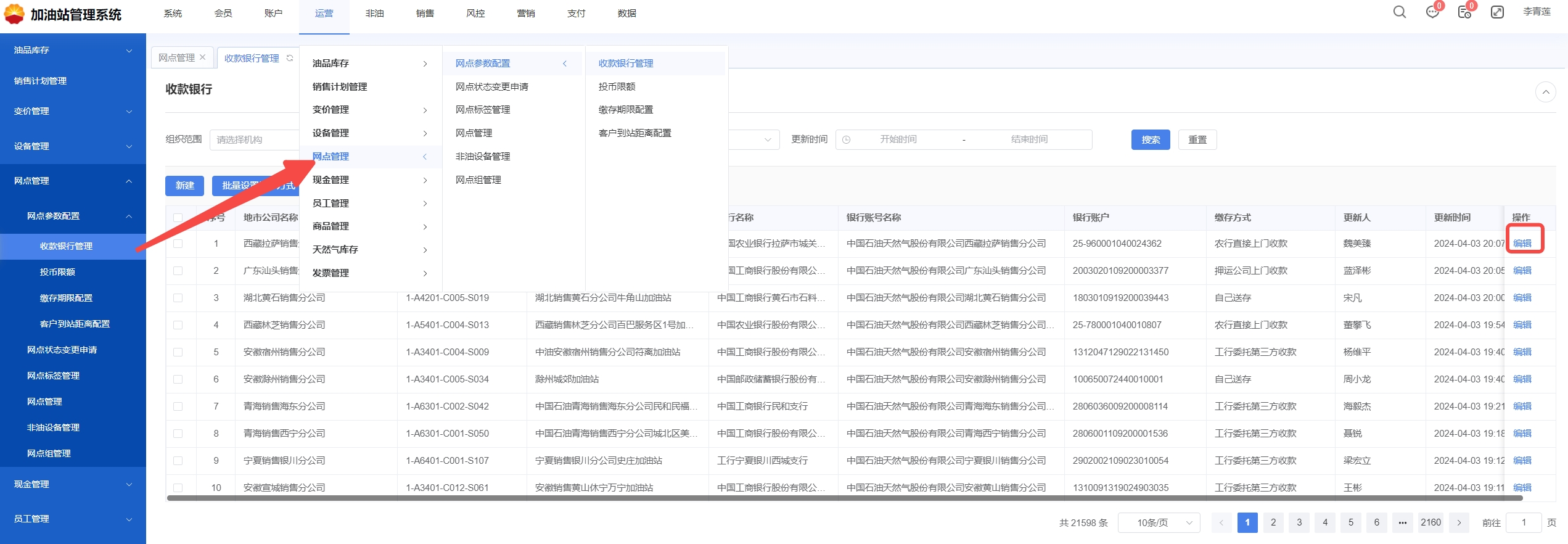Open the 10条/页 page size dropdown

coord(1159,522)
